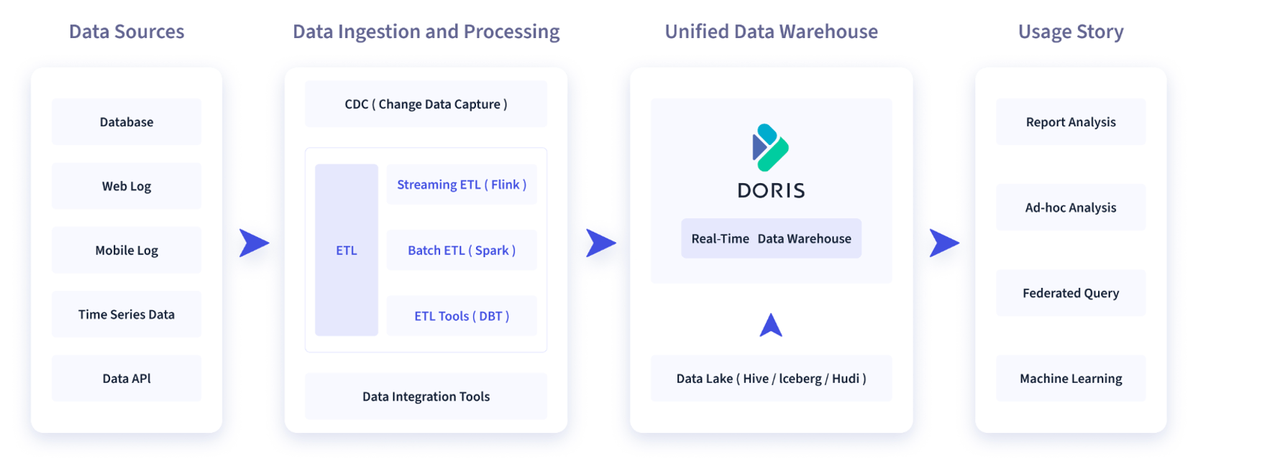This screenshot has height=474, width=1280.
Task: Click the DORIS wordmark text
Action: pyautogui.click(x=771, y=190)
